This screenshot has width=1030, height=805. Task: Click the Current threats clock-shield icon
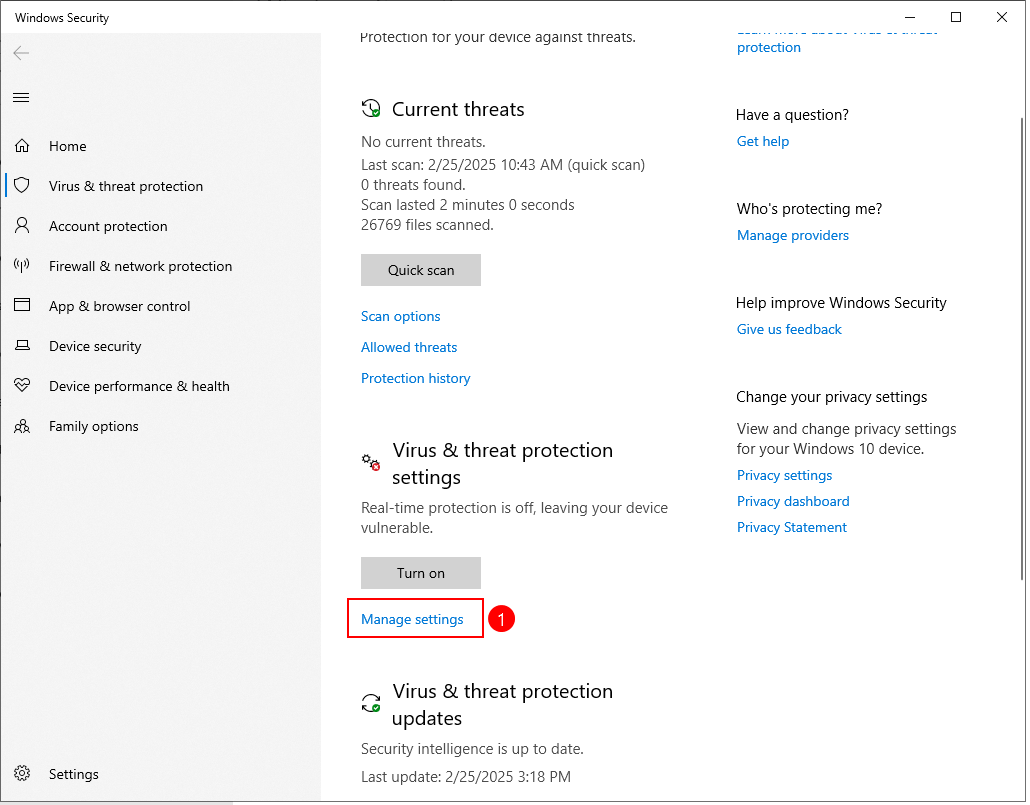click(371, 109)
